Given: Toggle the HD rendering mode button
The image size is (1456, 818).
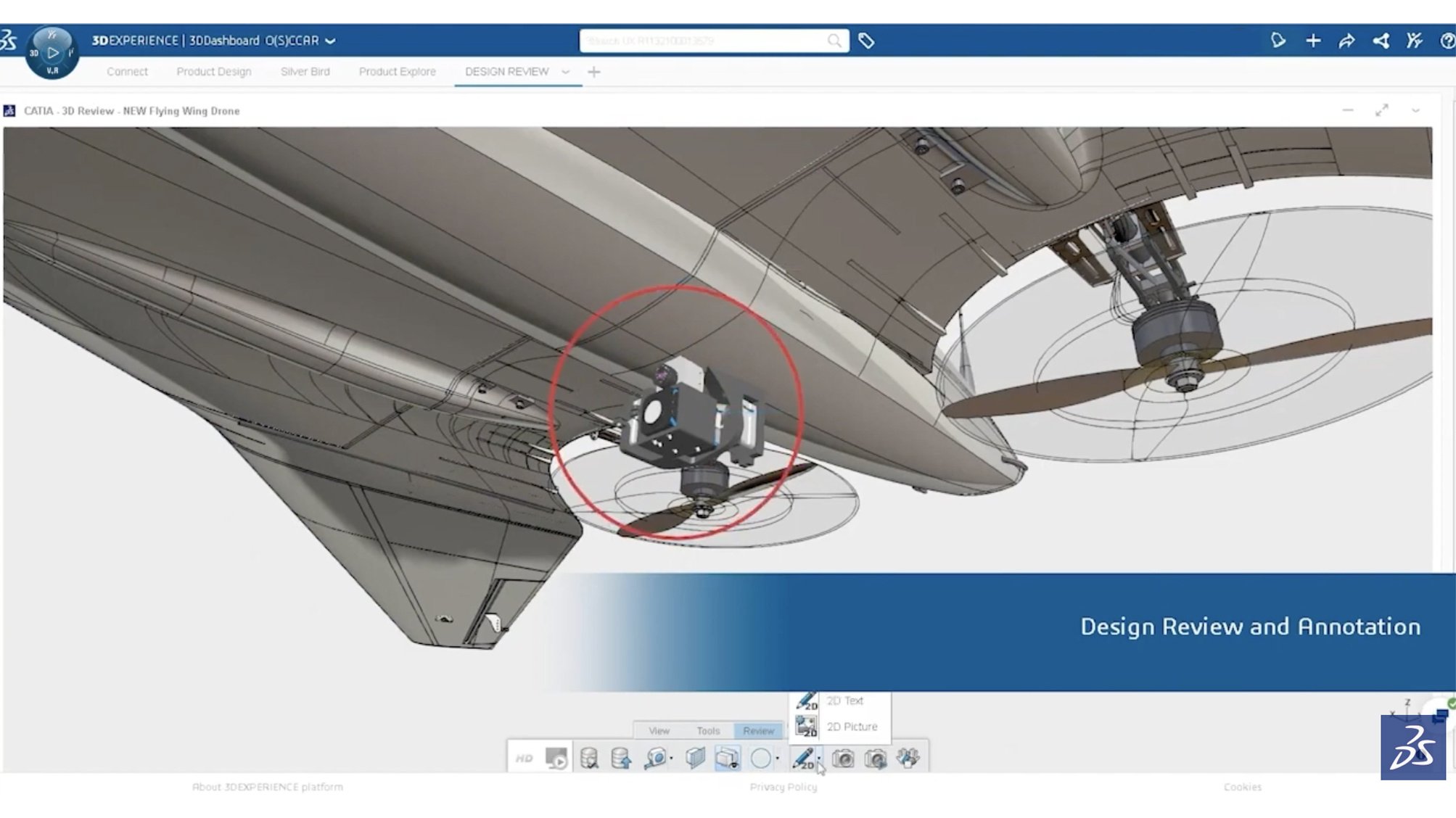Looking at the screenshot, I should coord(524,759).
